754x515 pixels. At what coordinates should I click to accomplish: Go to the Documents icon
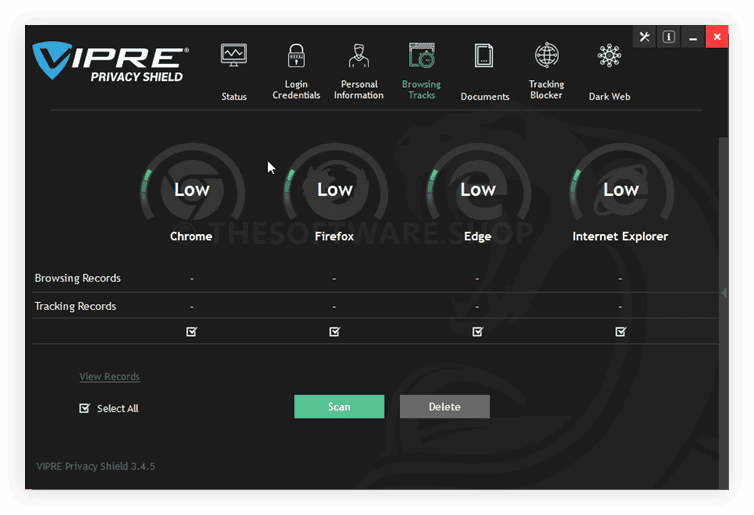484,55
